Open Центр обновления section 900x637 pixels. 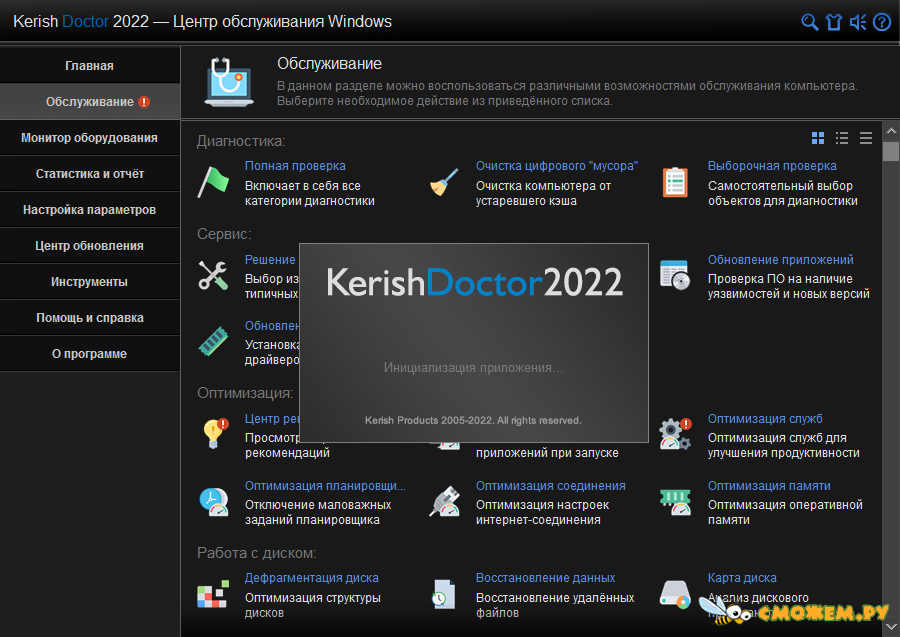[x=90, y=246]
